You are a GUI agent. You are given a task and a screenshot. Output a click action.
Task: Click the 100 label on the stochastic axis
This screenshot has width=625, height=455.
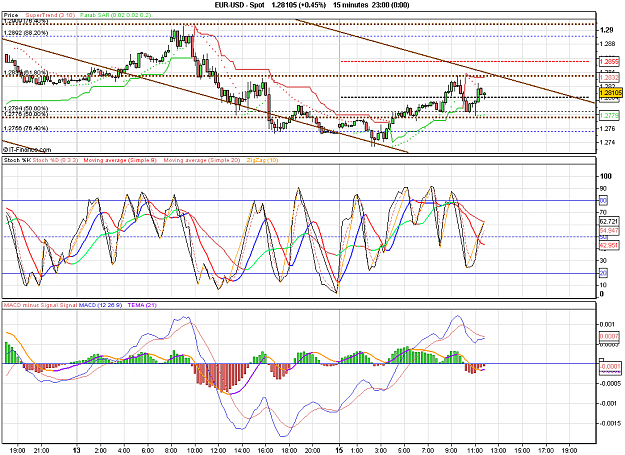tap(605, 176)
